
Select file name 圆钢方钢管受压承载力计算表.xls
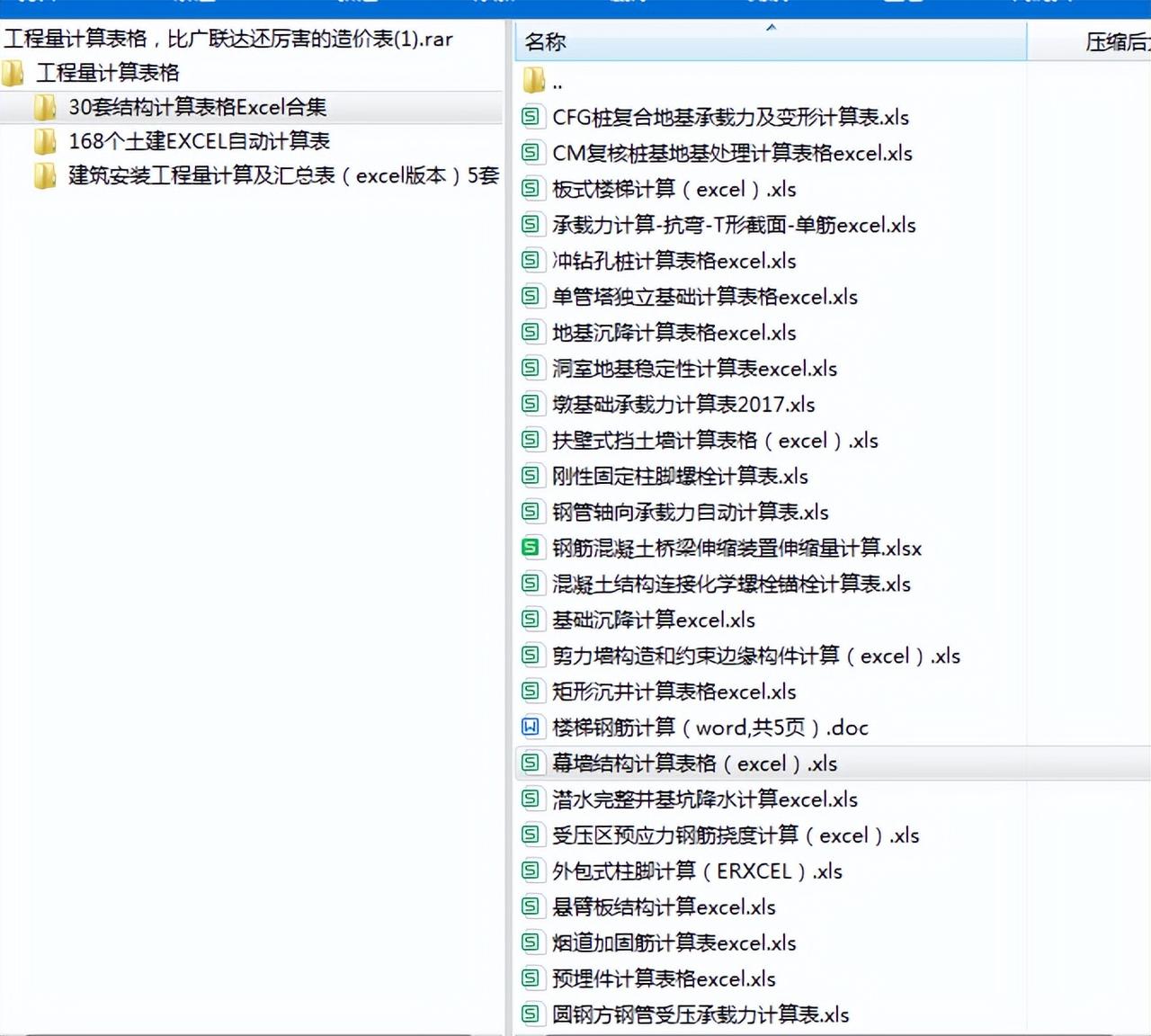pyautogui.click(x=701, y=1014)
